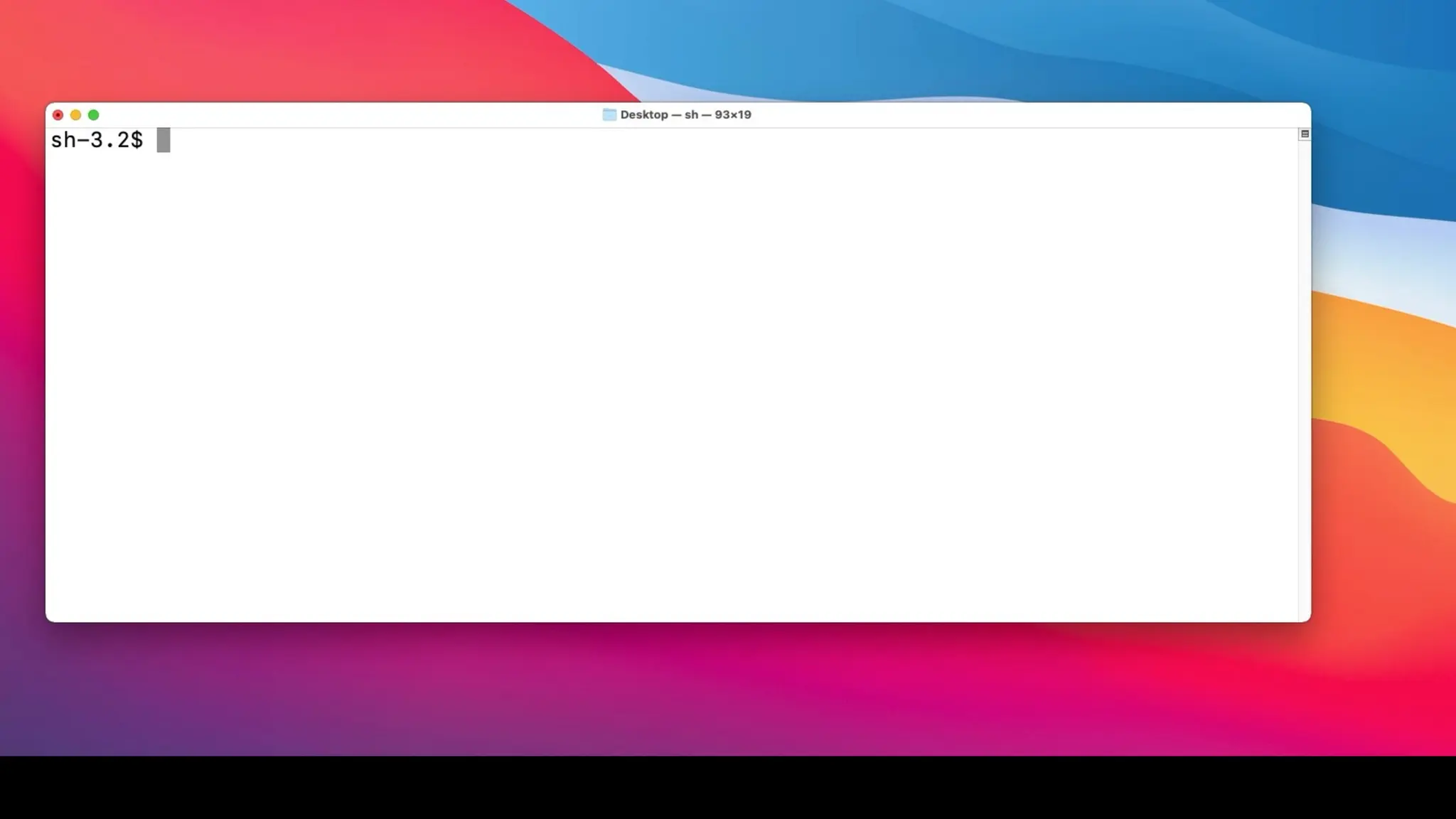Screen dimensions: 1456x819
Task: Click the Desktop folder proxy icon in title
Action: point(609,114)
